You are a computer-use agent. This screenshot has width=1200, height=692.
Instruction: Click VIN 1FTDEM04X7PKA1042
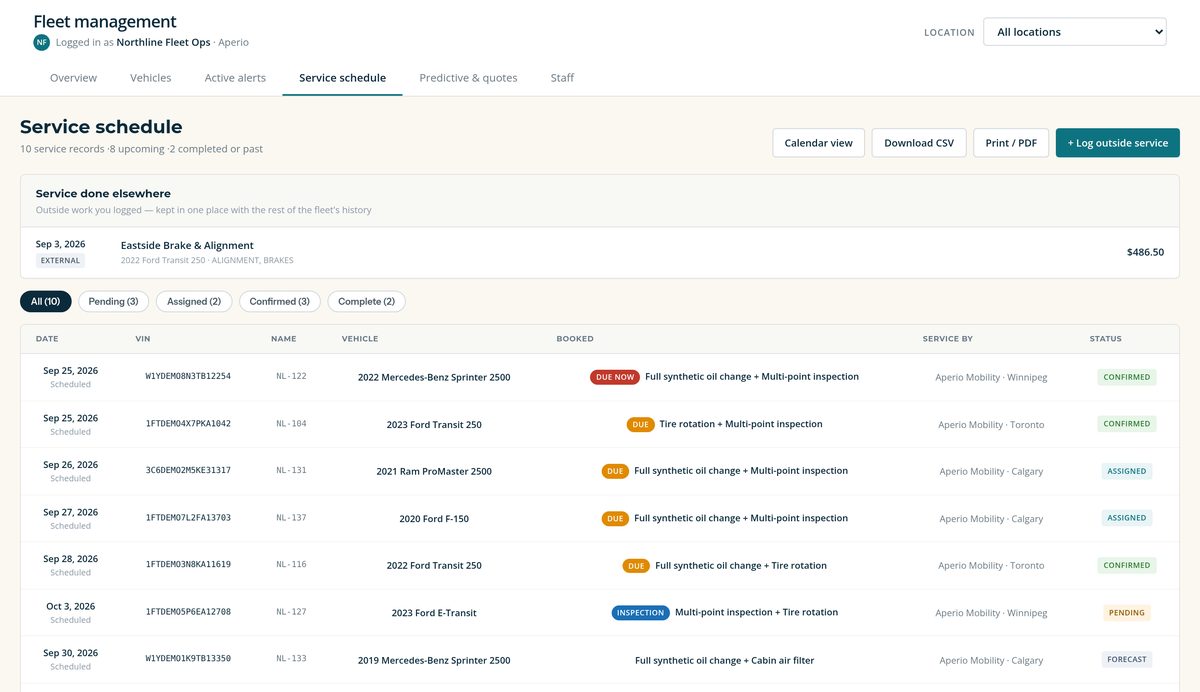188,424
